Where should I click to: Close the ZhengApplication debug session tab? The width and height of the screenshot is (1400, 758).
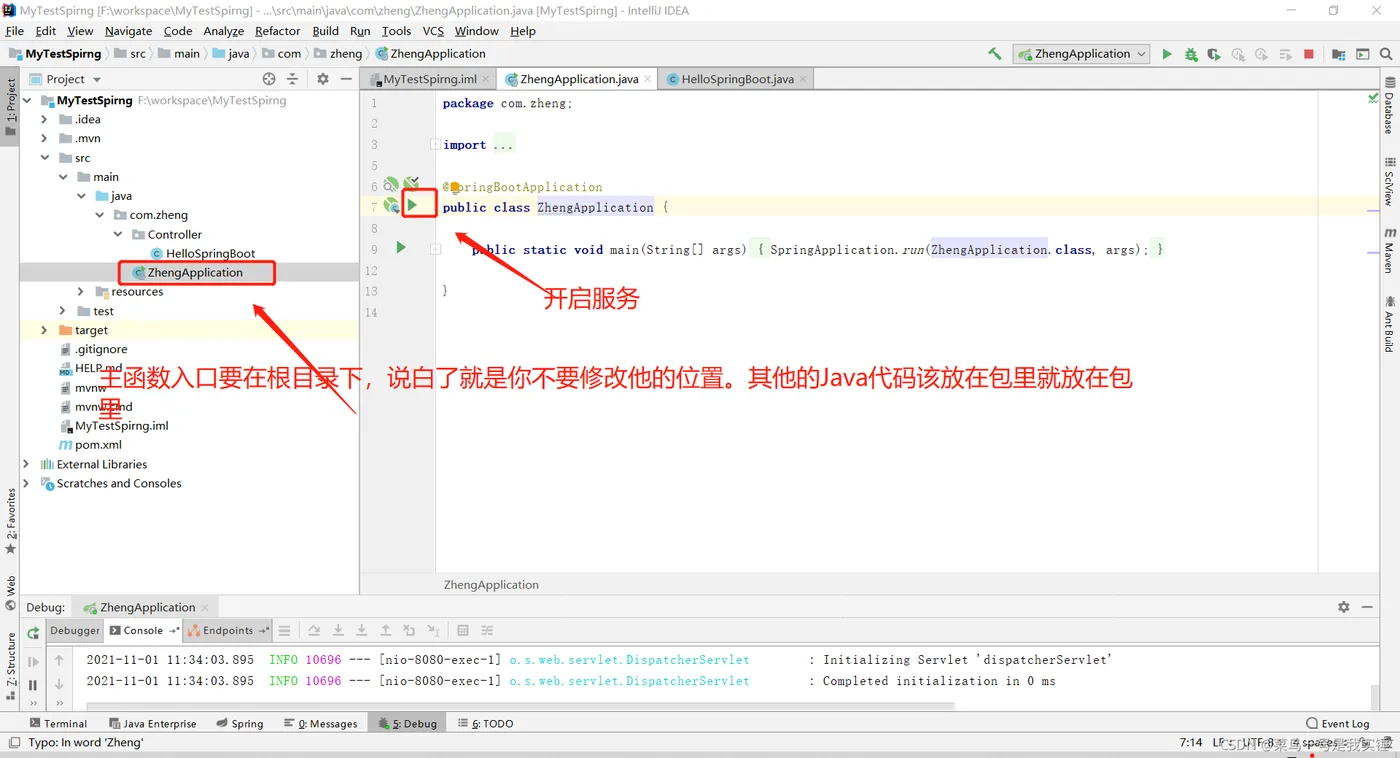[205, 607]
